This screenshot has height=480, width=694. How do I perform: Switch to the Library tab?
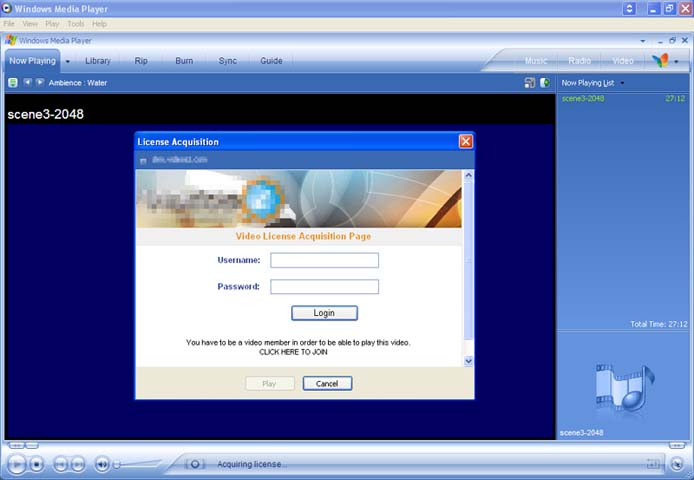97,61
